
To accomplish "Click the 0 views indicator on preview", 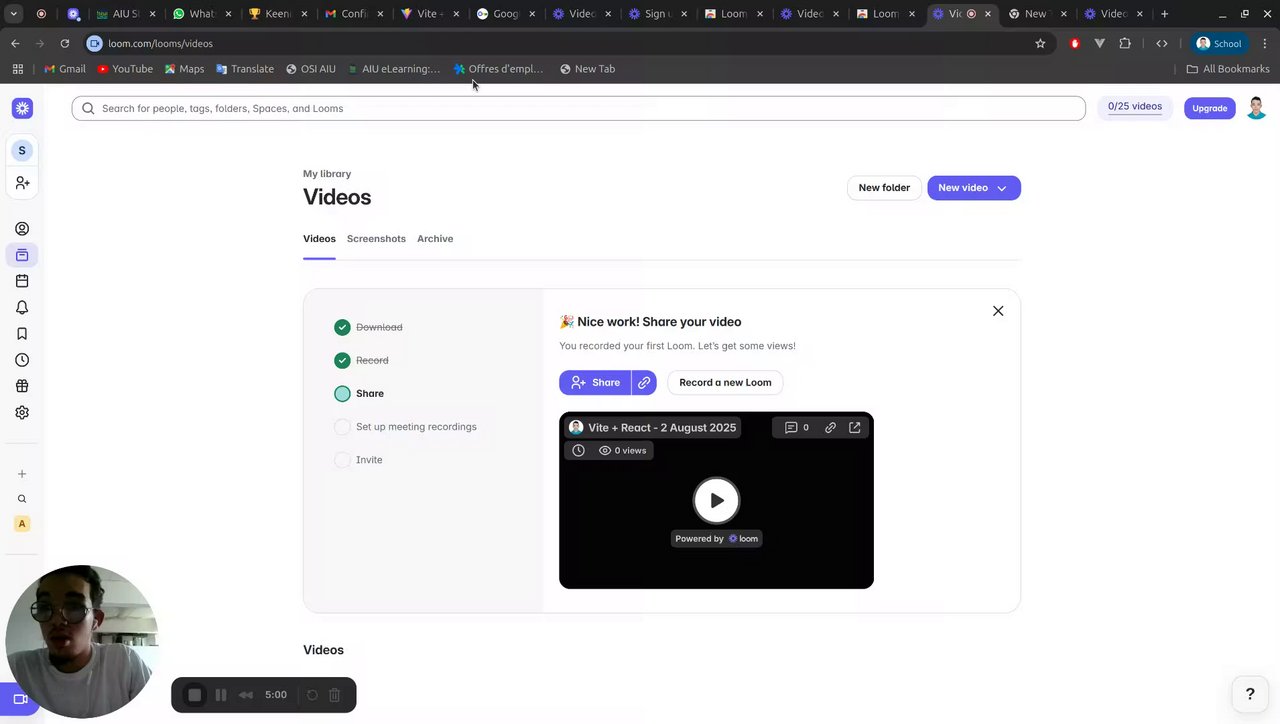I will tap(622, 450).
